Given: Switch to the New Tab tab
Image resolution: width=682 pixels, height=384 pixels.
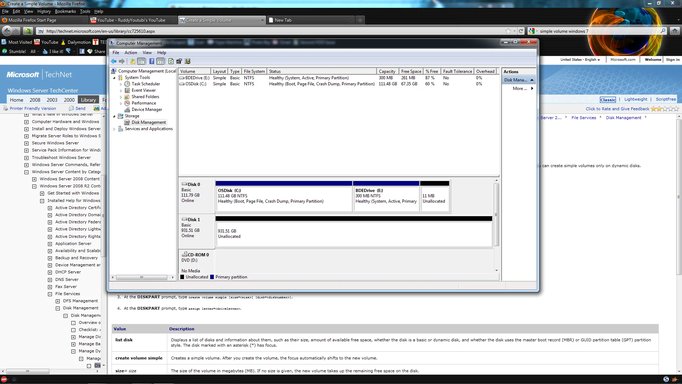Looking at the screenshot, I should coord(310,20).
